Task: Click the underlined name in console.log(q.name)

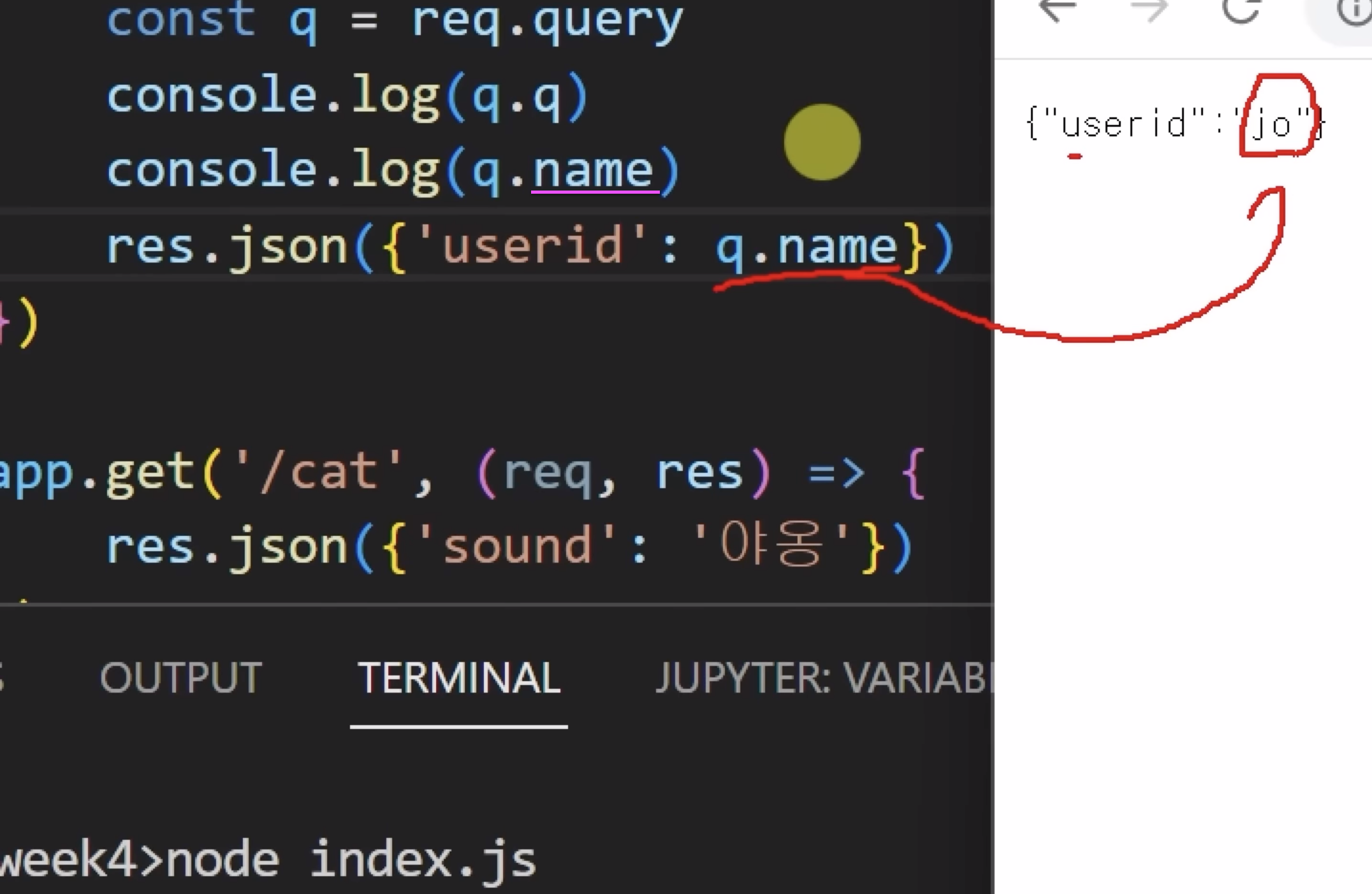Action: 594,171
